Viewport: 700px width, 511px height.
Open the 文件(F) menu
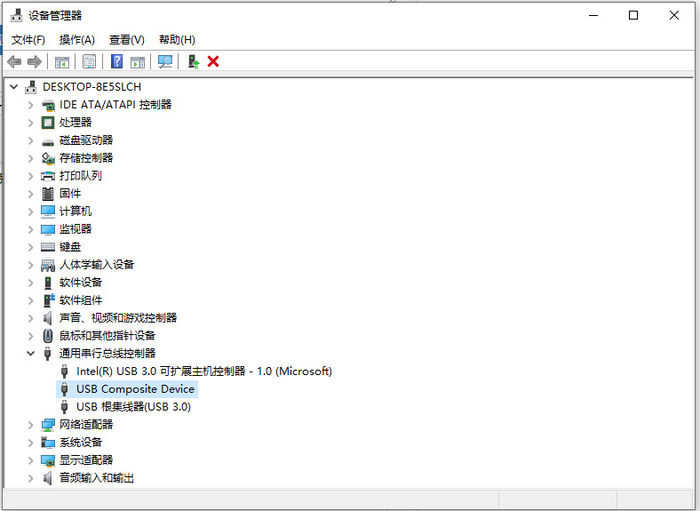[28, 40]
